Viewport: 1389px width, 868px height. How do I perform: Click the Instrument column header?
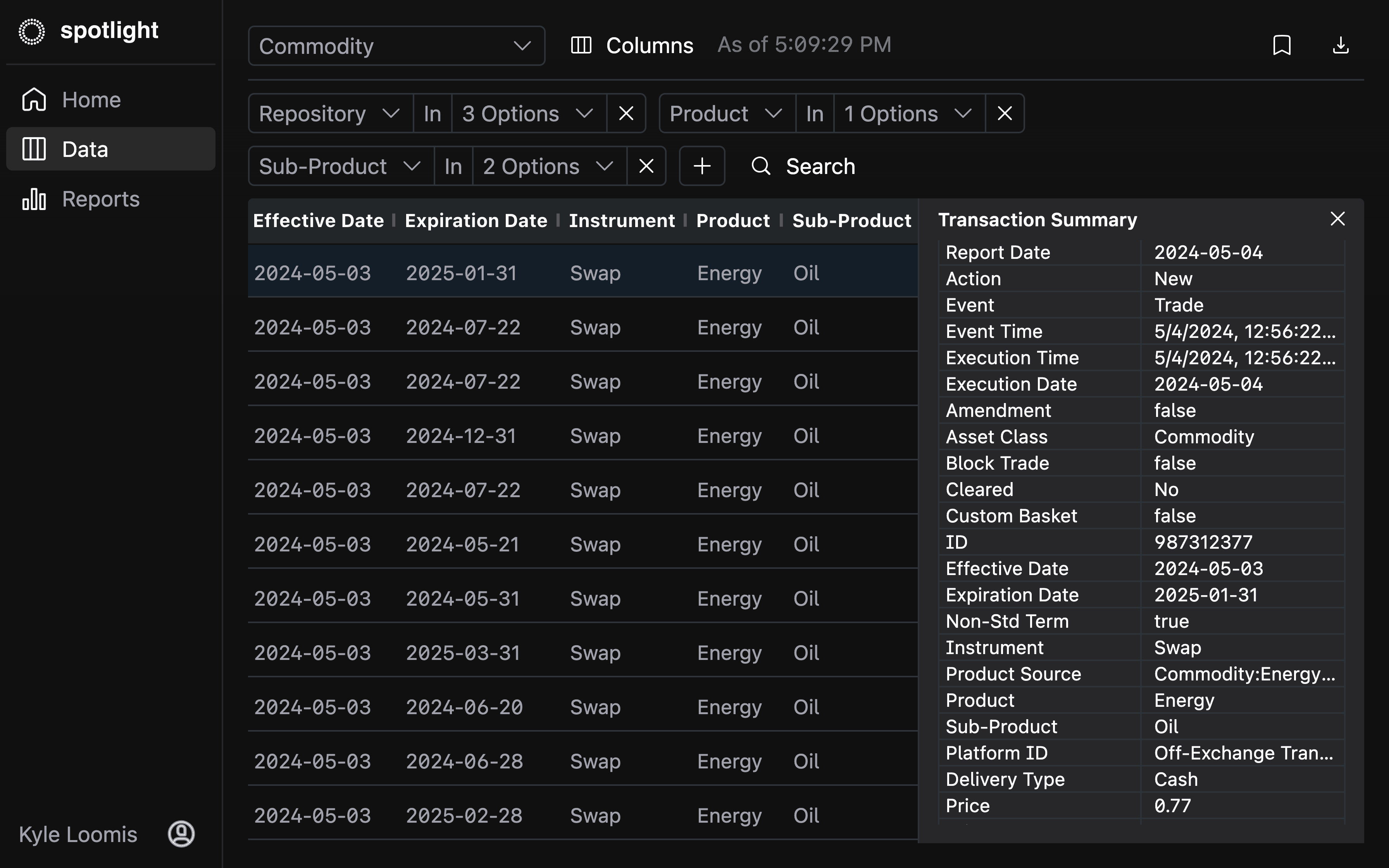622,220
